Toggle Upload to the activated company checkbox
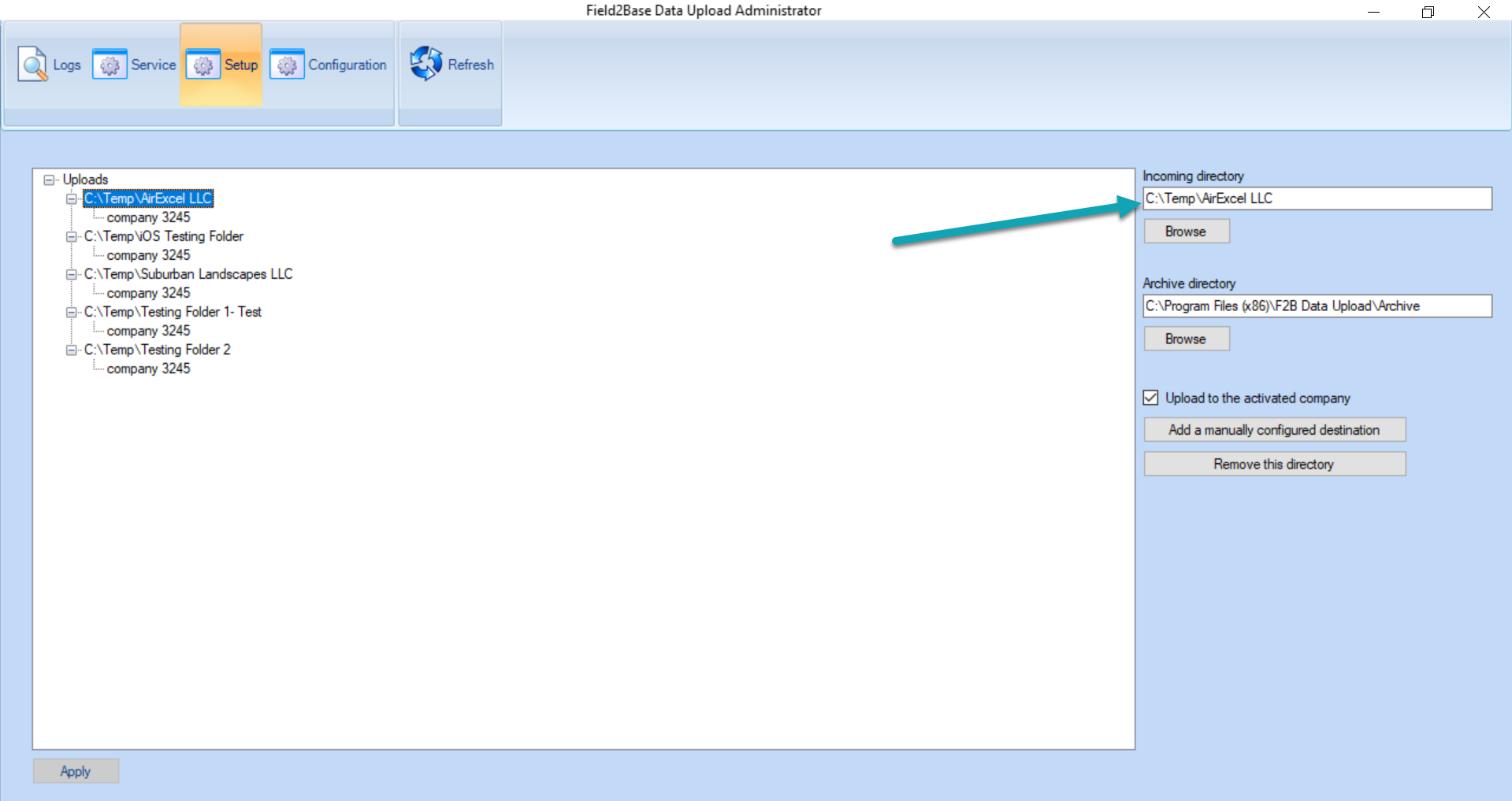This screenshot has height=801, width=1512. pos(1151,398)
